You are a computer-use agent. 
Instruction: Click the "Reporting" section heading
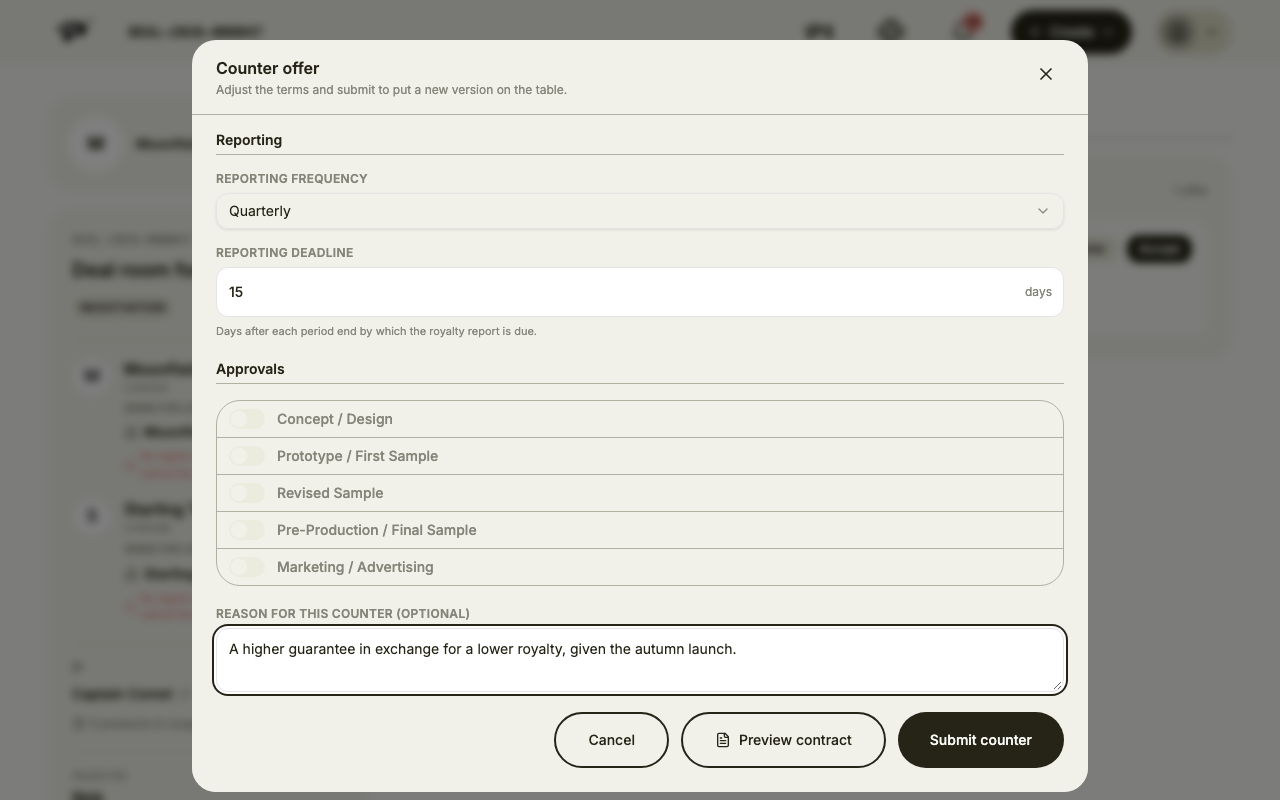[x=249, y=140]
